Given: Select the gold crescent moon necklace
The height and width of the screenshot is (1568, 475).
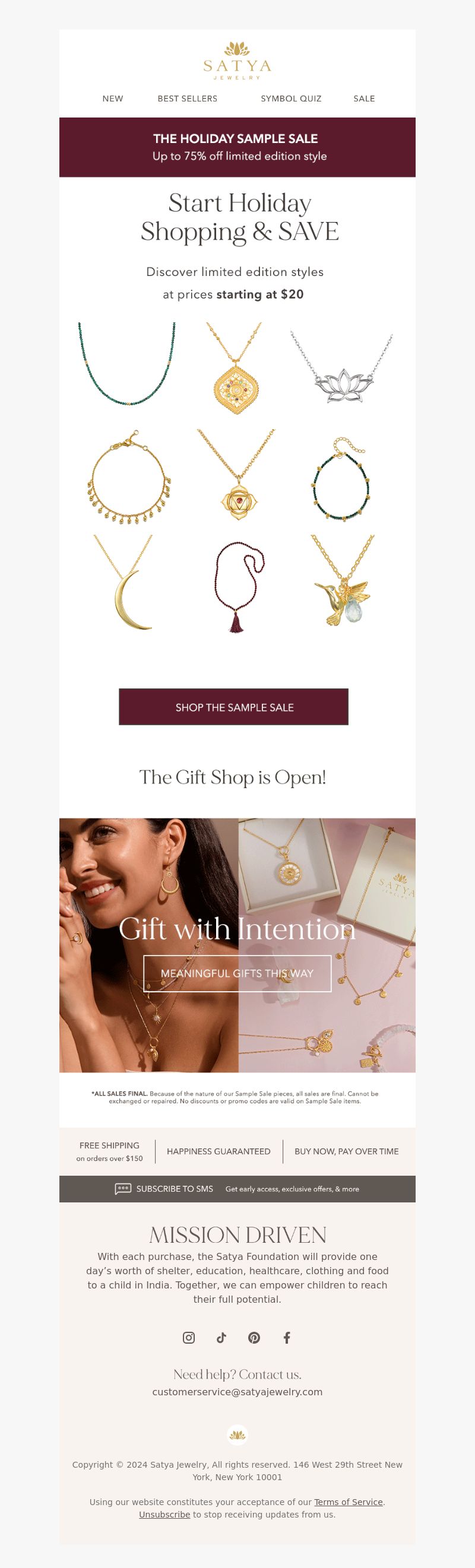Looking at the screenshot, I should 125,583.
